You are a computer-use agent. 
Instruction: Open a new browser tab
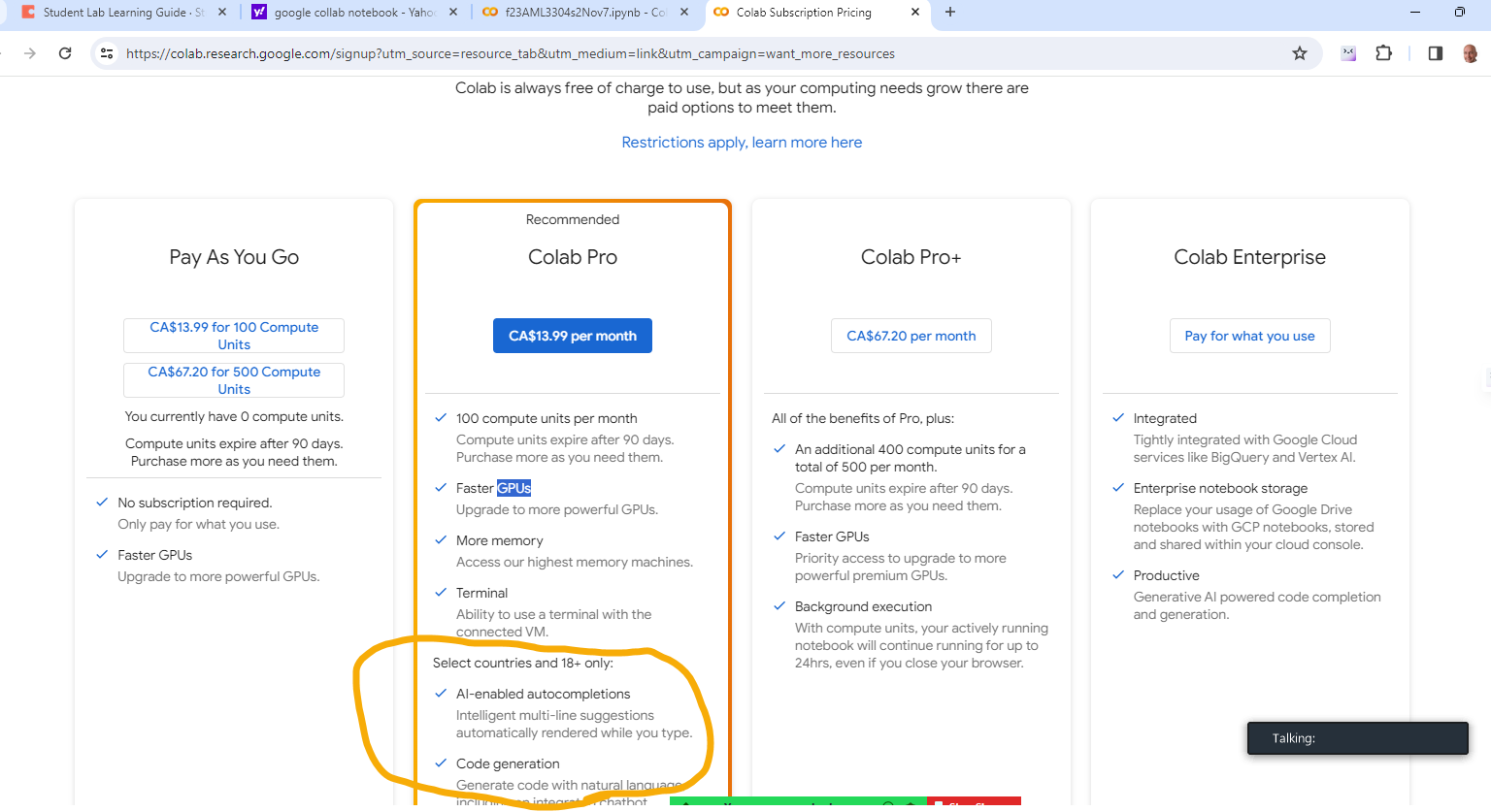pyautogui.click(x=950, y=12)
